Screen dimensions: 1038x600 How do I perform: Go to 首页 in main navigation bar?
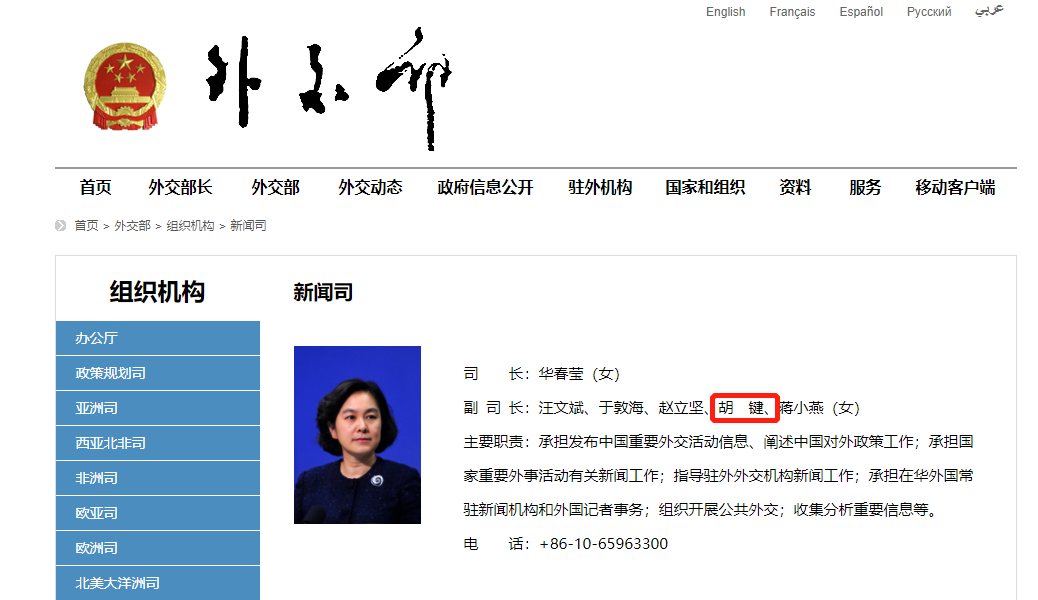coord(96,187)
